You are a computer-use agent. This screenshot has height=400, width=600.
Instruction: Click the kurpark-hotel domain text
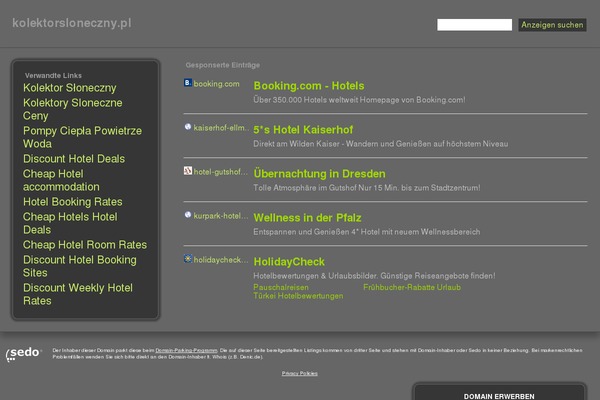(x=221, y=216)
